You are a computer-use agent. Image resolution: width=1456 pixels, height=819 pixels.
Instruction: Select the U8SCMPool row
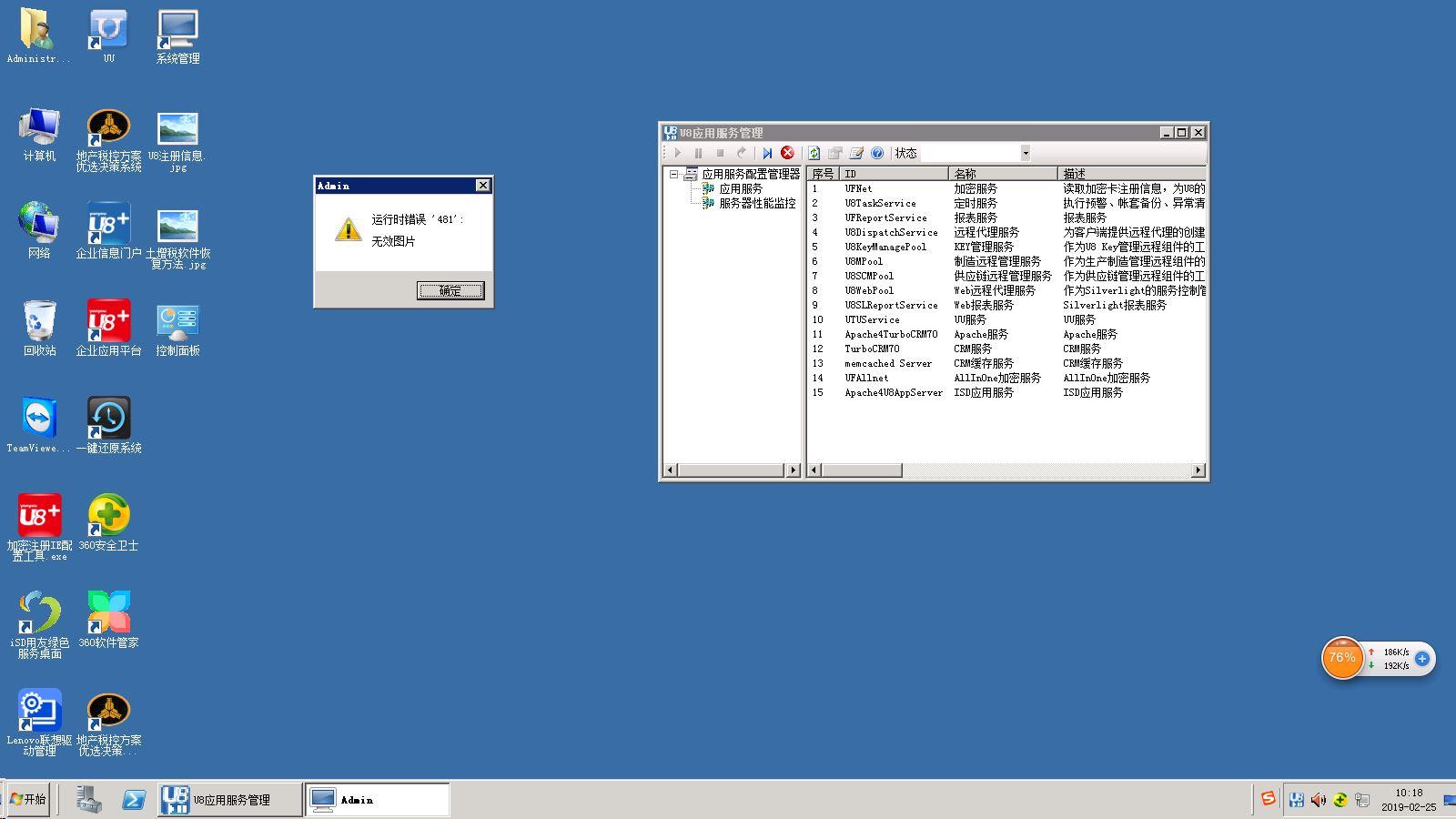[1007, 276]
